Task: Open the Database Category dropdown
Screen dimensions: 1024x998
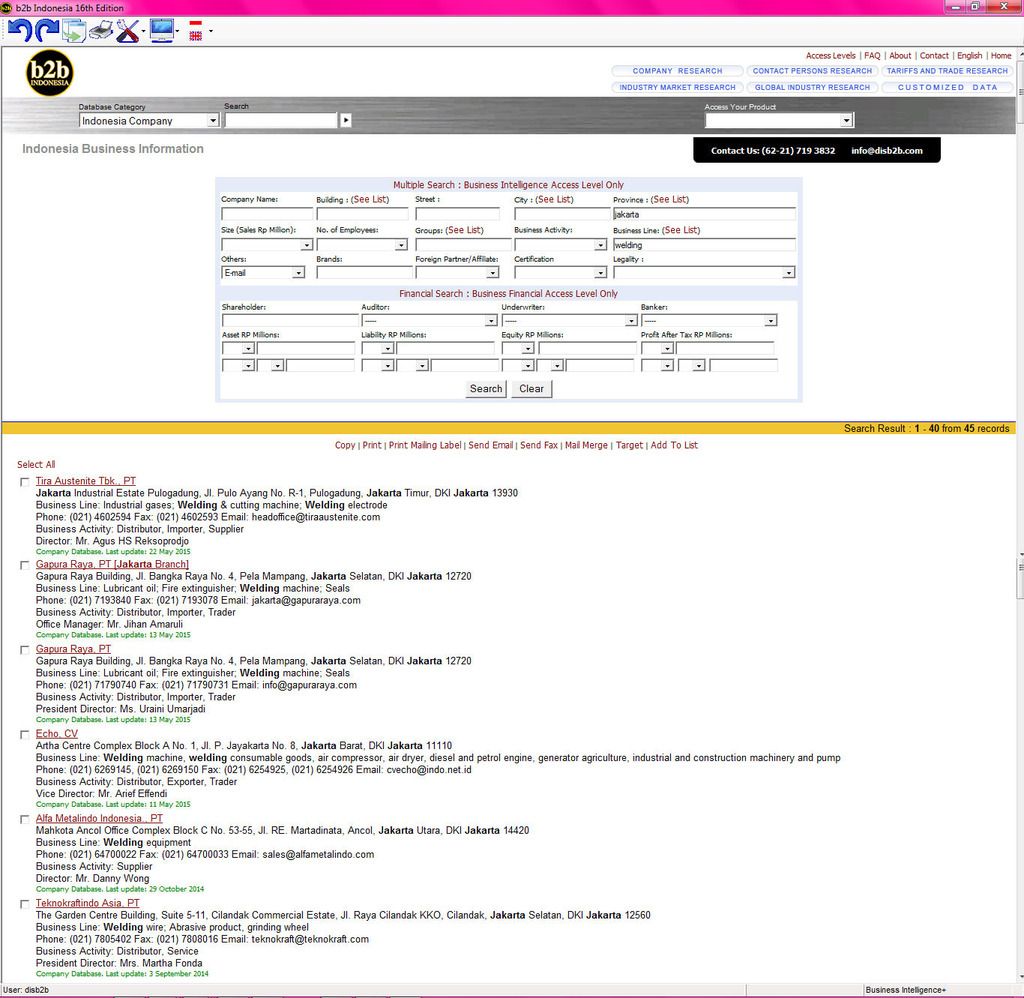Action: tap(149, 121)
